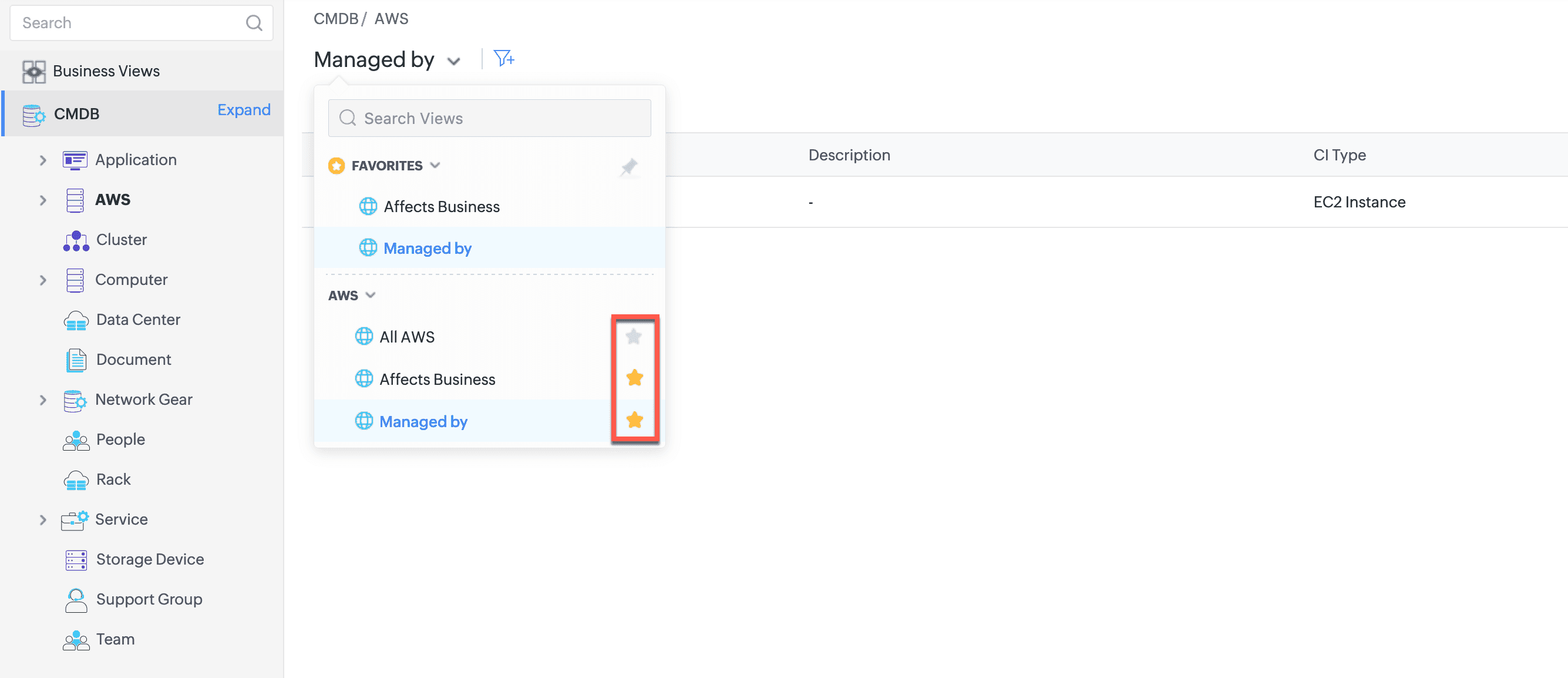This screenshot has height=678, width=1568.
Task: Open the Support Group CI type
Action: click(x=149, y=599)
